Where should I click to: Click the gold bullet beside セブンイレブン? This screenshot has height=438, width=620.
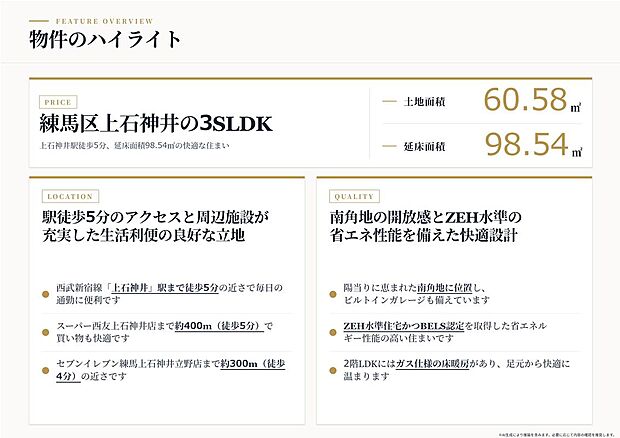tap(45, 370)
